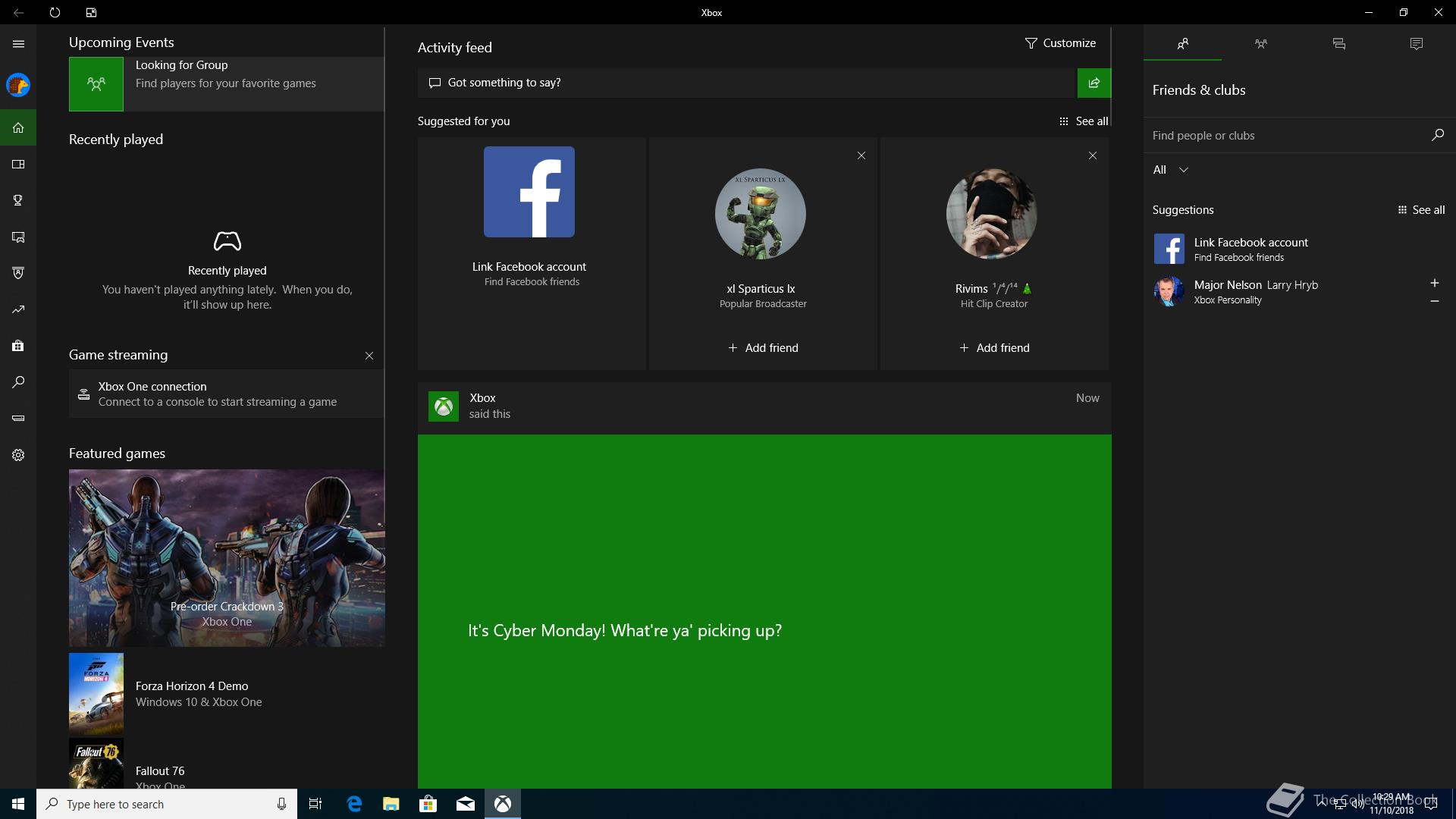This screenshot has width=1456, height=819.
Task: Open My games in the sidebar
Action: pyautogui.click(x=18, y=164)
